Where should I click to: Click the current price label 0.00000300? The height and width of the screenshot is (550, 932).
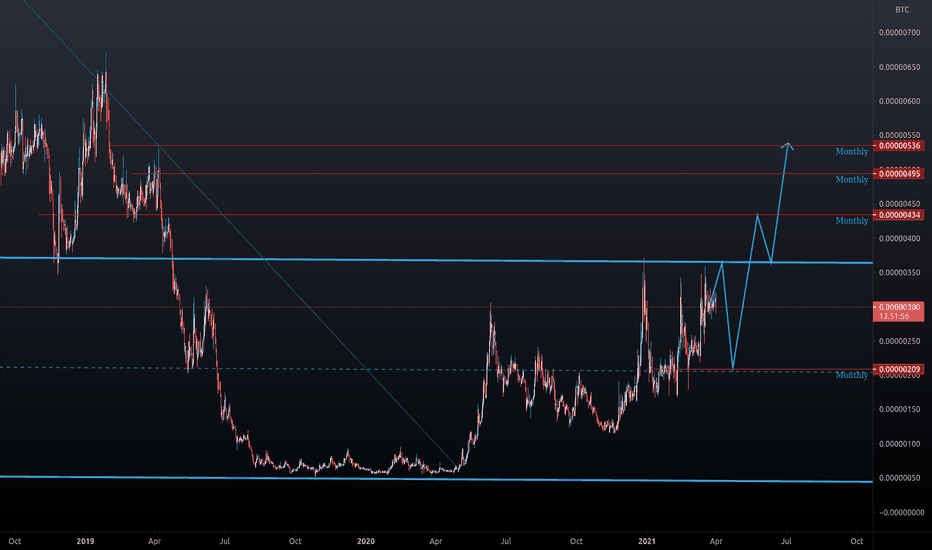pos(899,307)
